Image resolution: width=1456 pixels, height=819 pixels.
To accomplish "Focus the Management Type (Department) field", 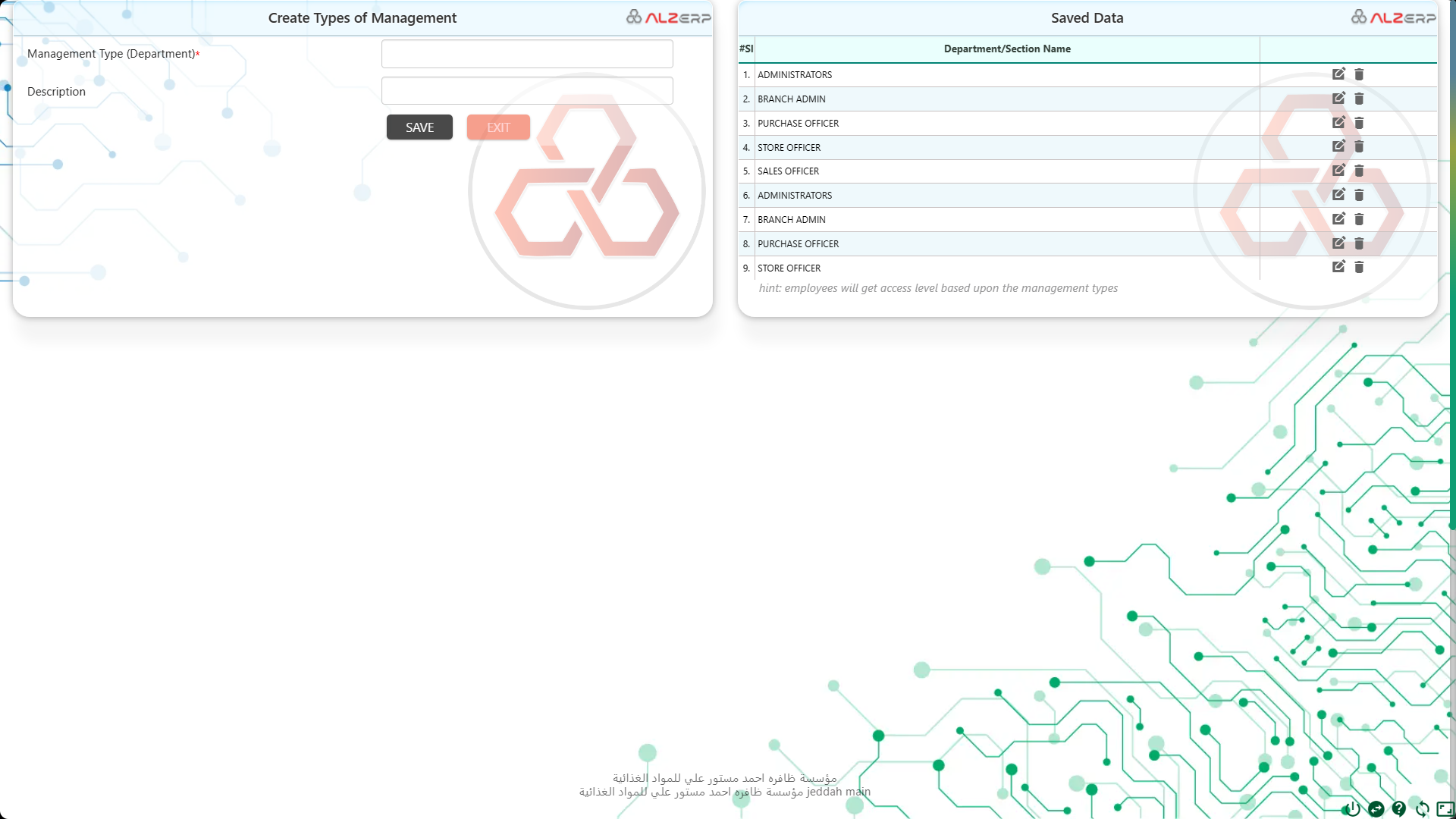I will point(527,54).
